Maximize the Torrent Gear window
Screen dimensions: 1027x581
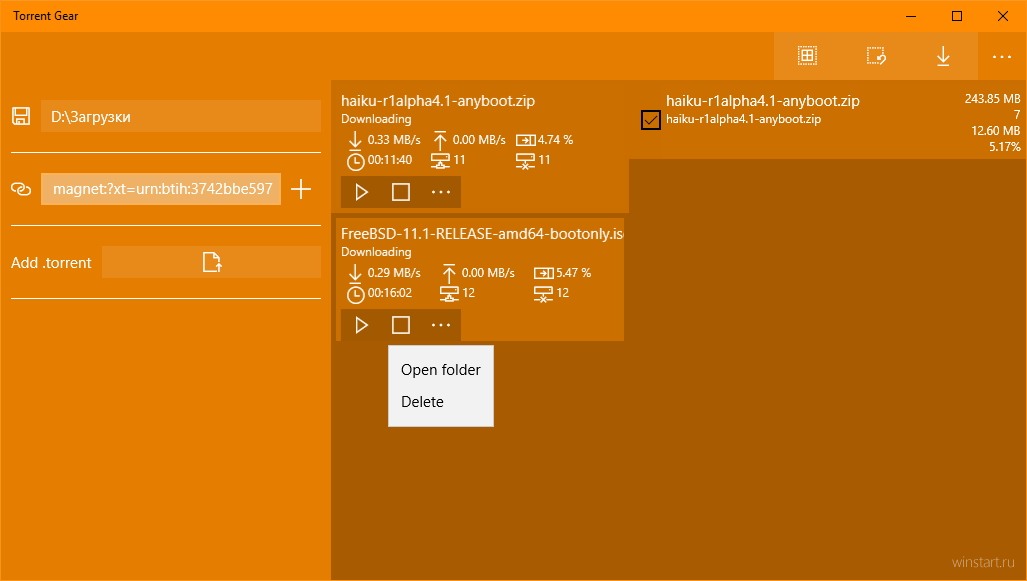(x=957, y=16)
